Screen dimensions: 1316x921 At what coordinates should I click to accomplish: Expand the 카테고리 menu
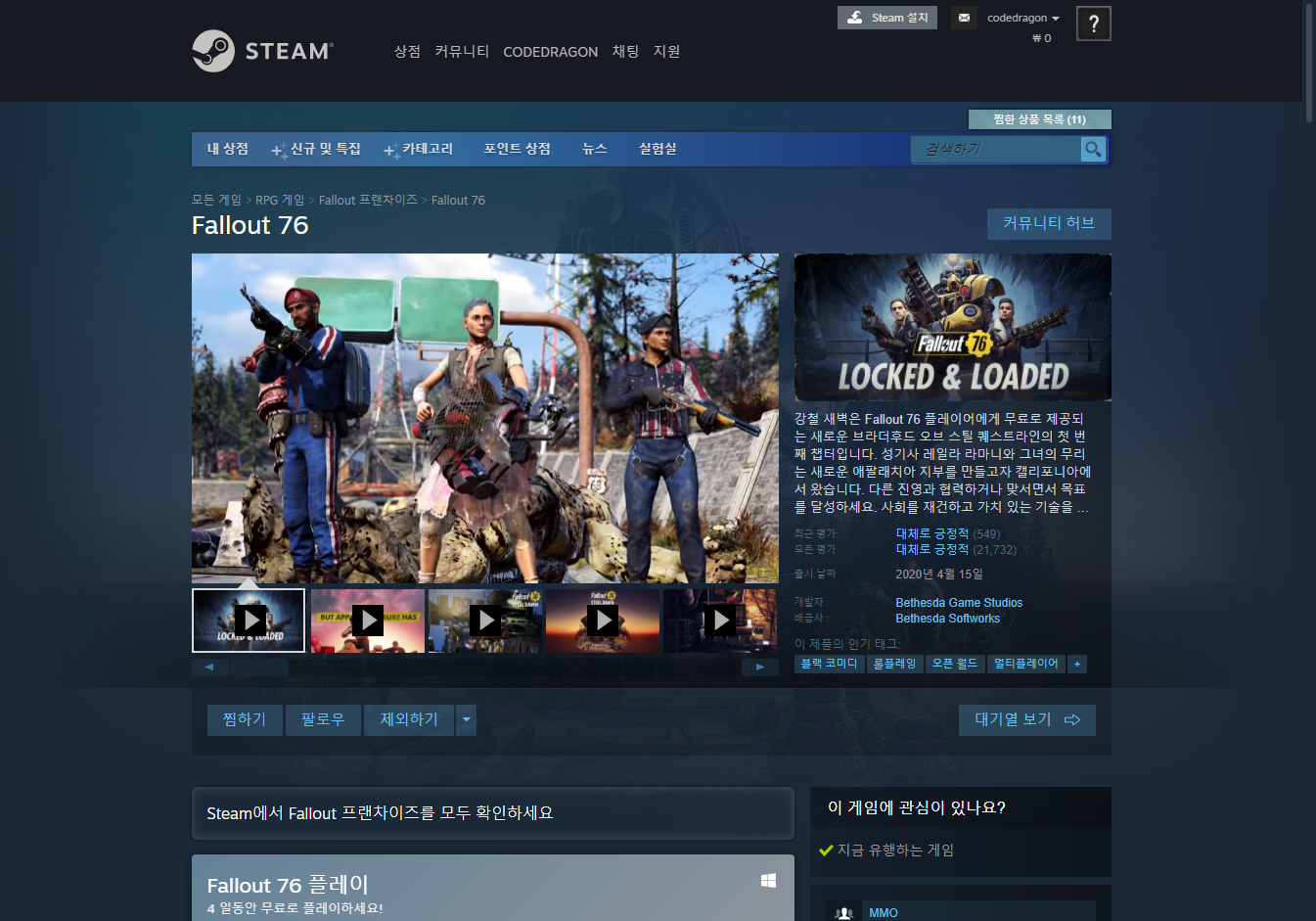click(x=419, y=149)
